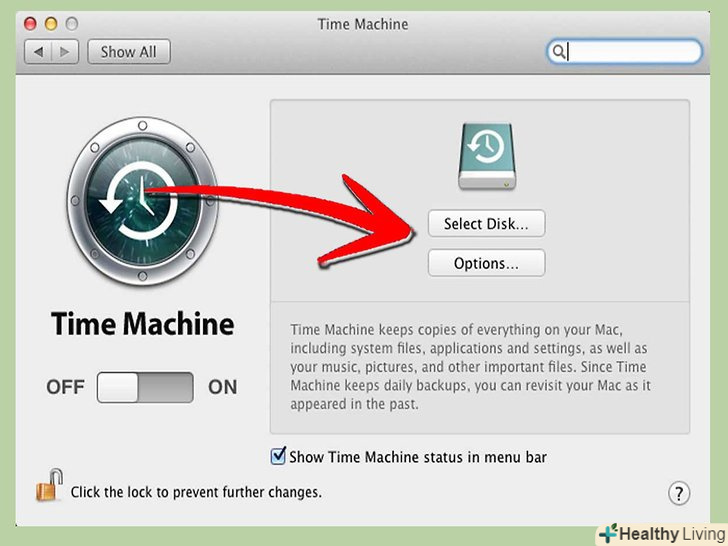Click the OFF label next to the switch

point(65,387)
